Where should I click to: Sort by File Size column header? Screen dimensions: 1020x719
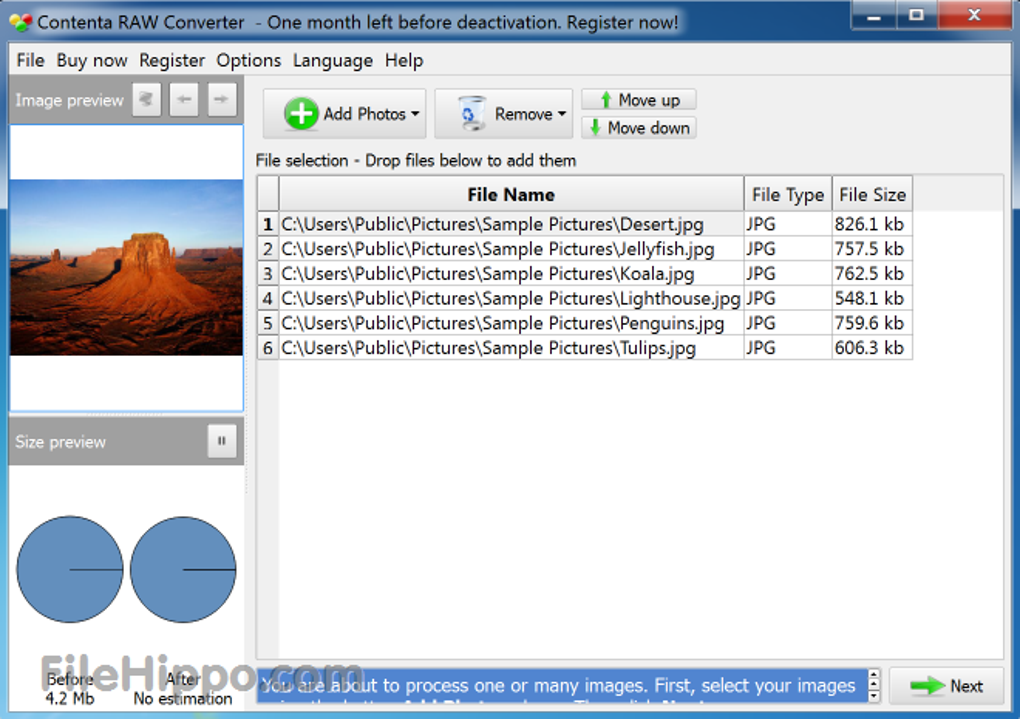coord(872,195)
